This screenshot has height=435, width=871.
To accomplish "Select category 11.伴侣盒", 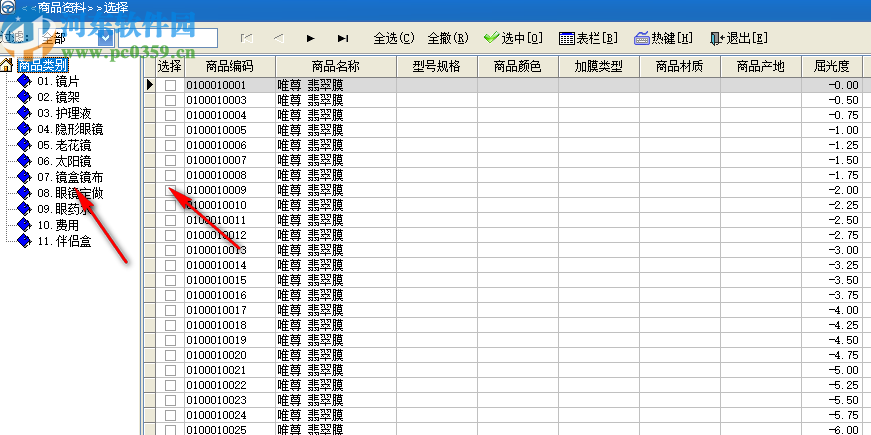I will (64, 242).
